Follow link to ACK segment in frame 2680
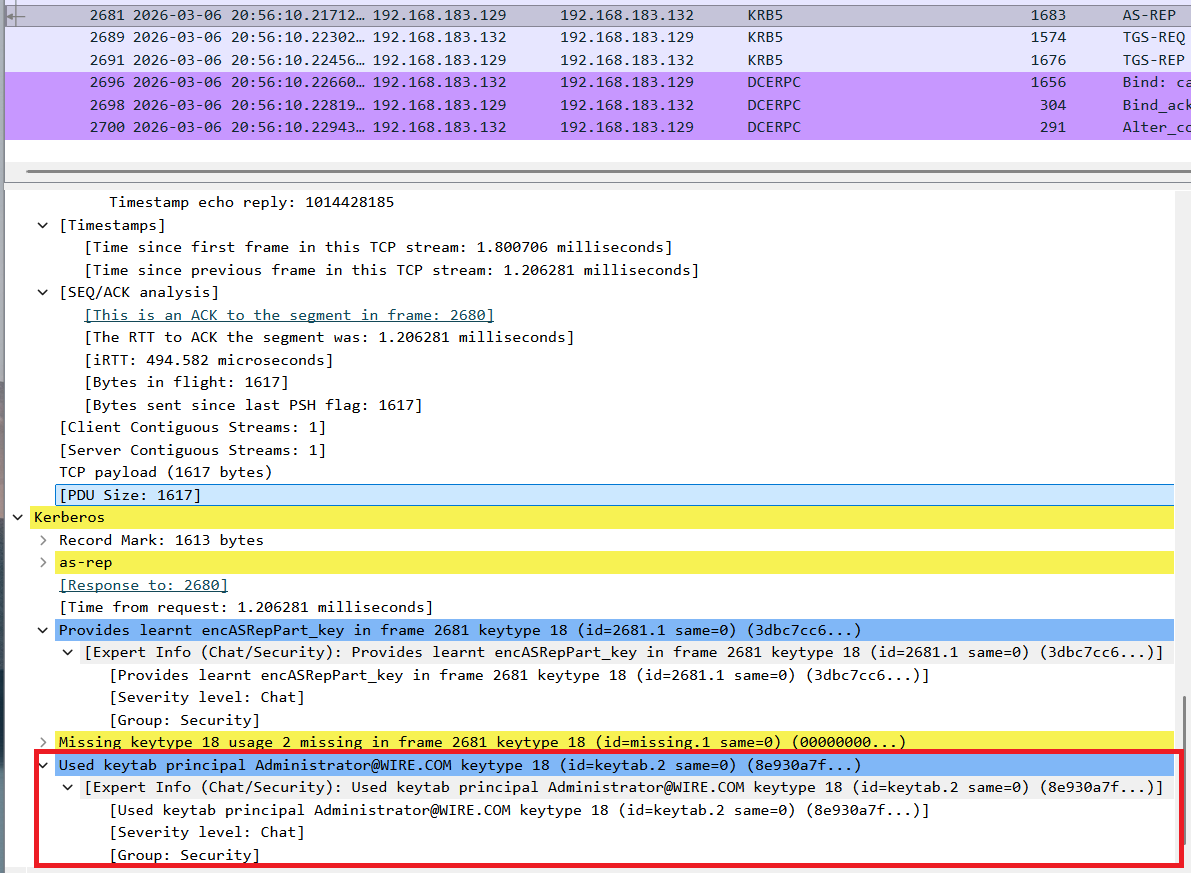1191x873 pixels. click(289, 315)
